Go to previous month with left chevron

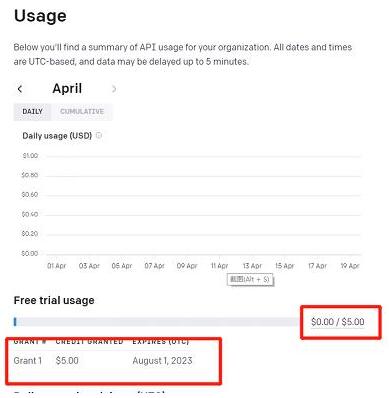(20, 89)
